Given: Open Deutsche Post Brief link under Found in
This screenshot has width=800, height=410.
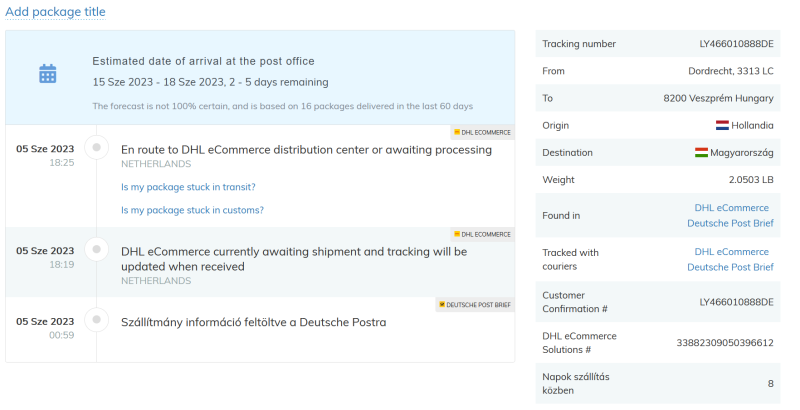Looking at the screenshot, I should pyautogui.click(x=730, y=223).
